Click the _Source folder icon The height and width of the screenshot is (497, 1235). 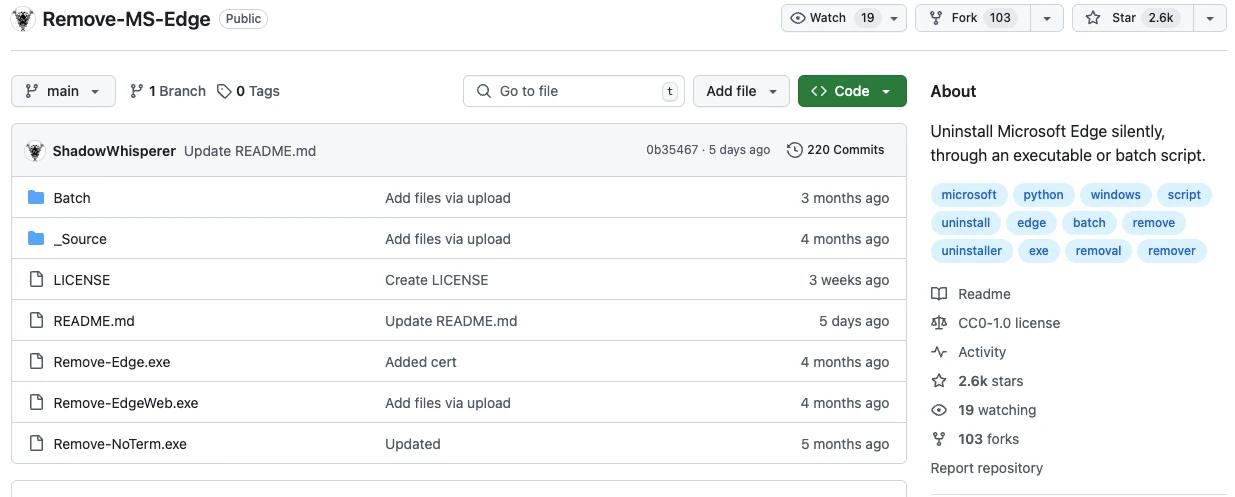36,239
